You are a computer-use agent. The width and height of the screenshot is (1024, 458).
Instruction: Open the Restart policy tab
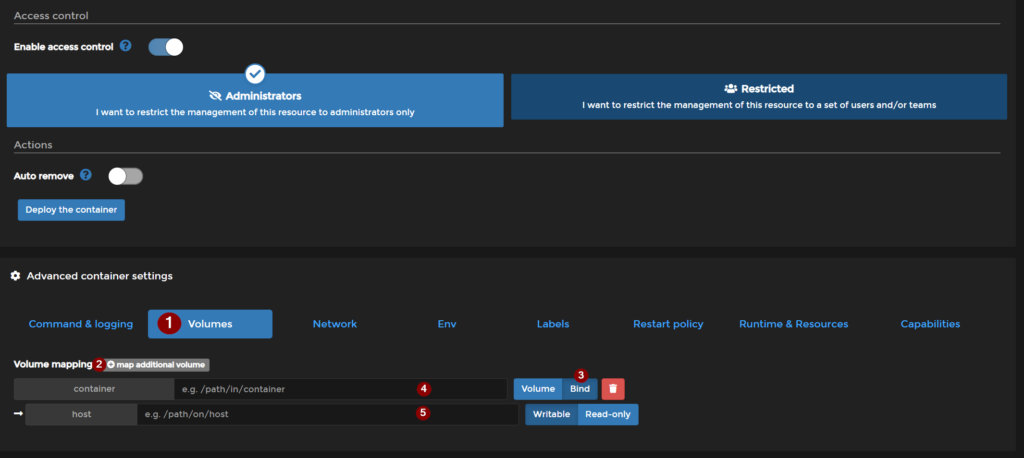(x=667, y=324)
